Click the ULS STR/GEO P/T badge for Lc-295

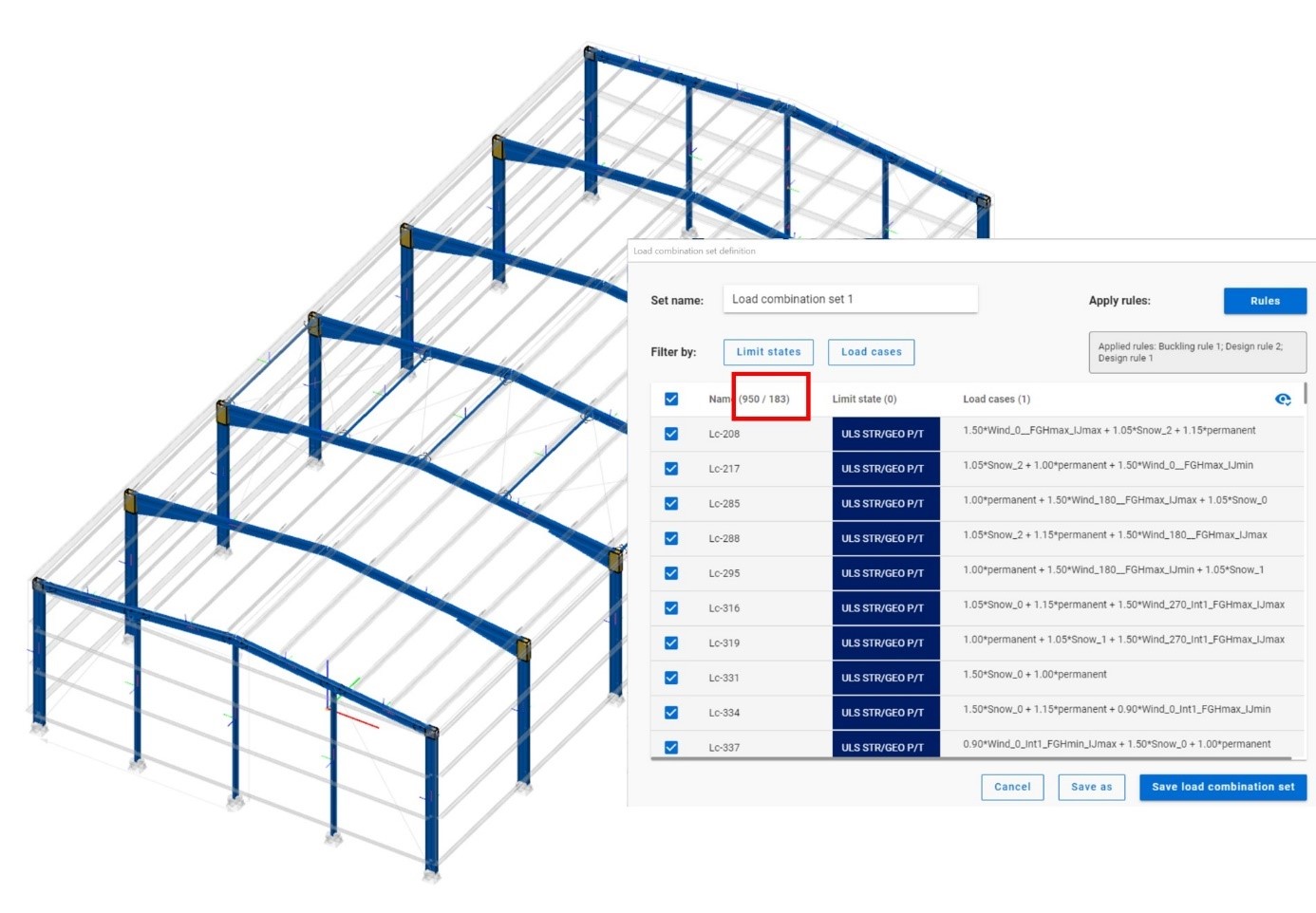pos(886,572)
